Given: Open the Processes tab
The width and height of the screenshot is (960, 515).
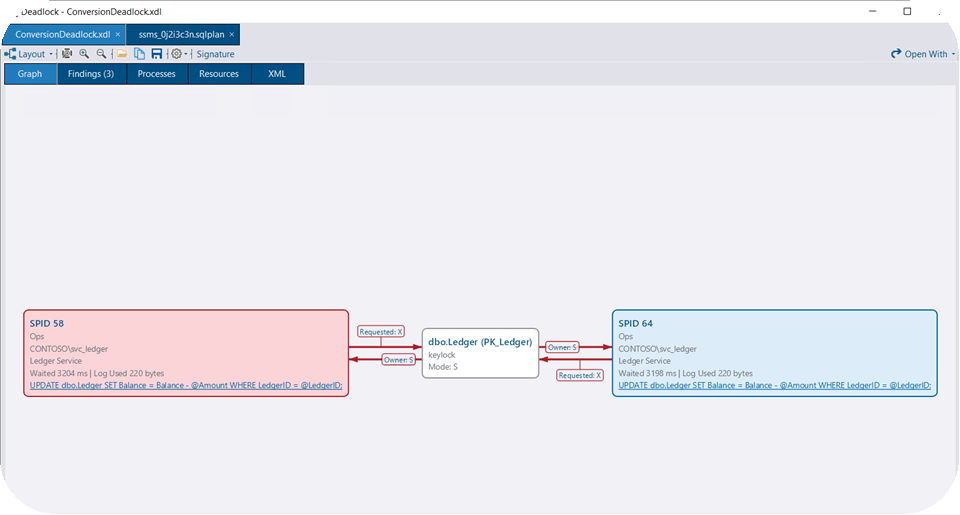Looking at the screenshot, I should 157,73.
